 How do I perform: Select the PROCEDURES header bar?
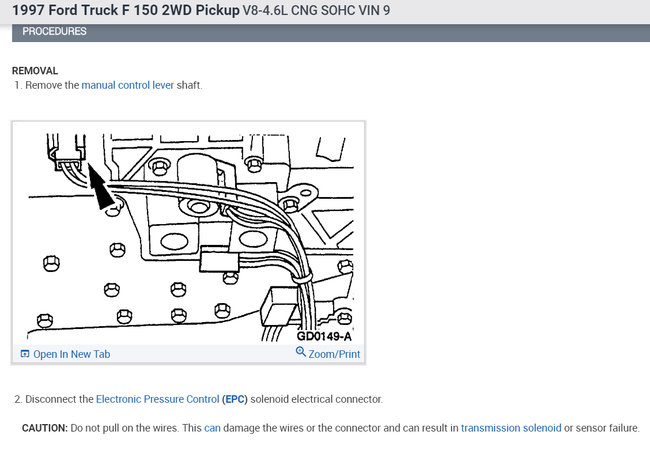pos(331,32)
